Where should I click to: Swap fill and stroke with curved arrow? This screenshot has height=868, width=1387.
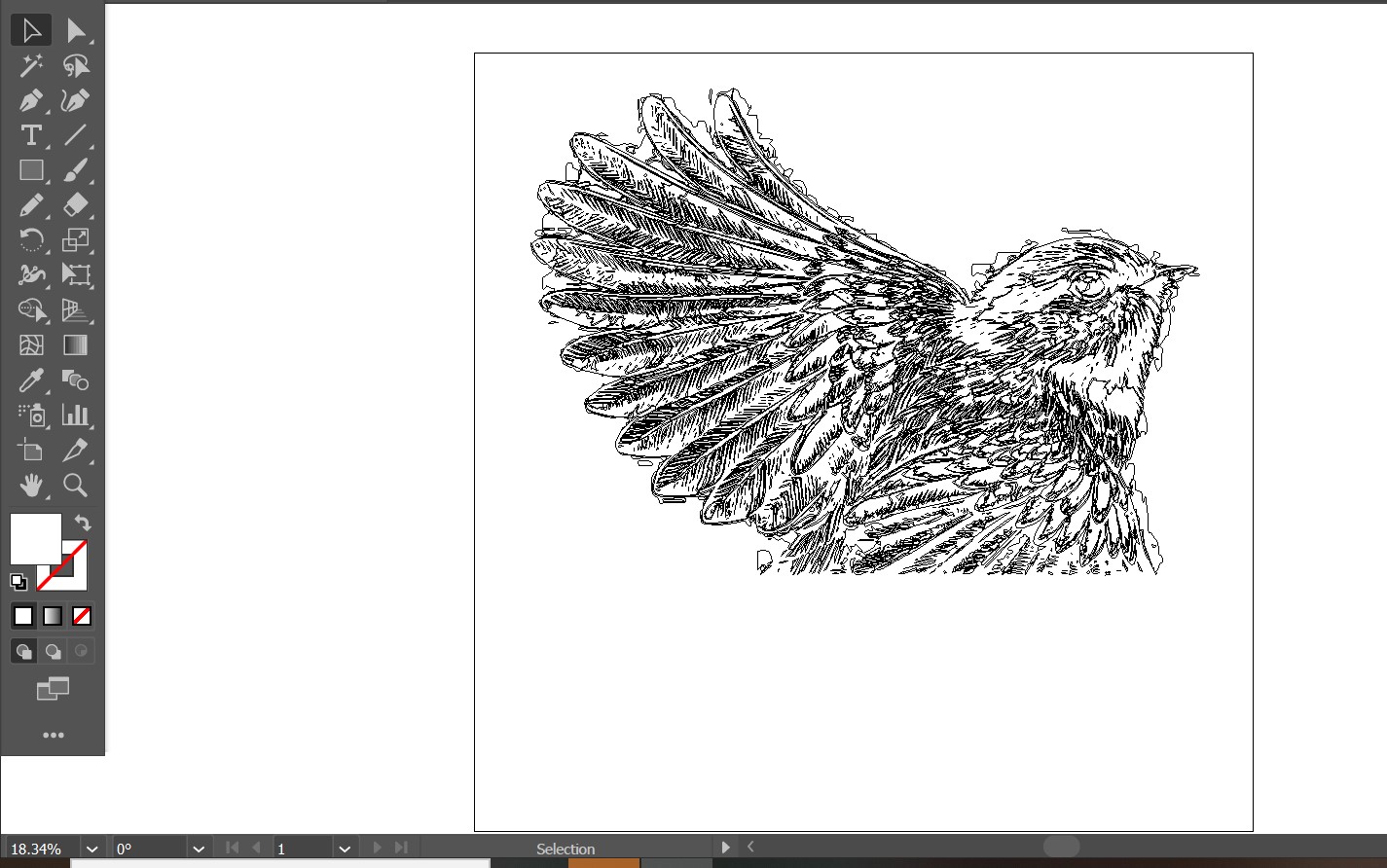[83, 523]
